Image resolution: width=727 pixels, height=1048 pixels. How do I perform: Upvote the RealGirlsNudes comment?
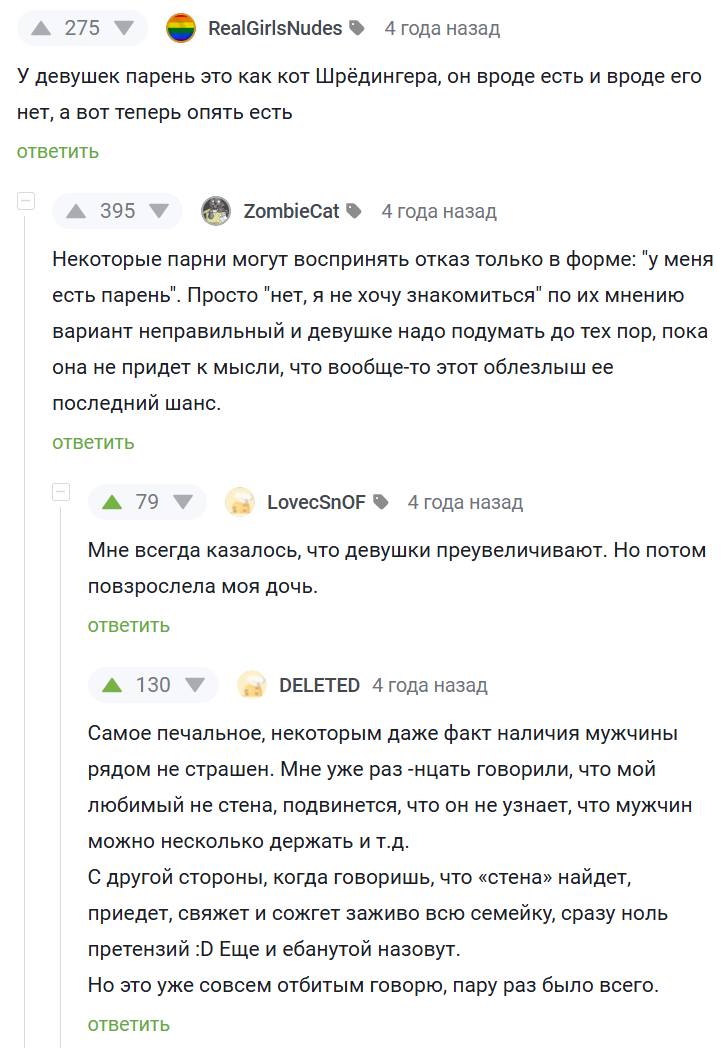coord(40,28)
